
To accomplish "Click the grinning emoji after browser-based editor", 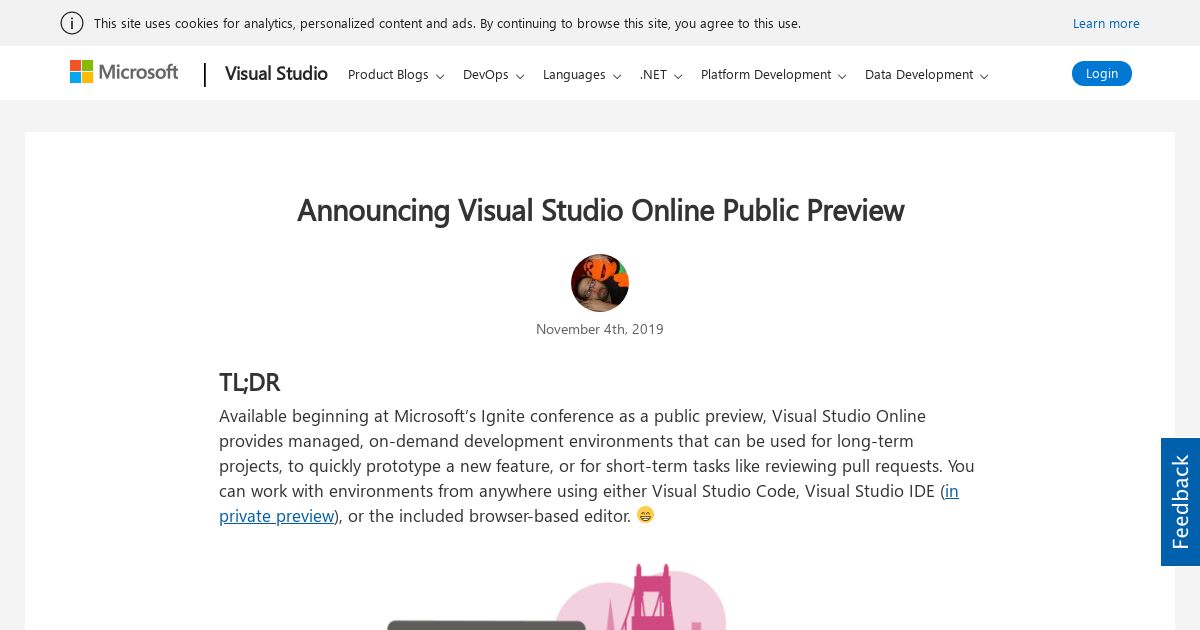I will [645, 515].
